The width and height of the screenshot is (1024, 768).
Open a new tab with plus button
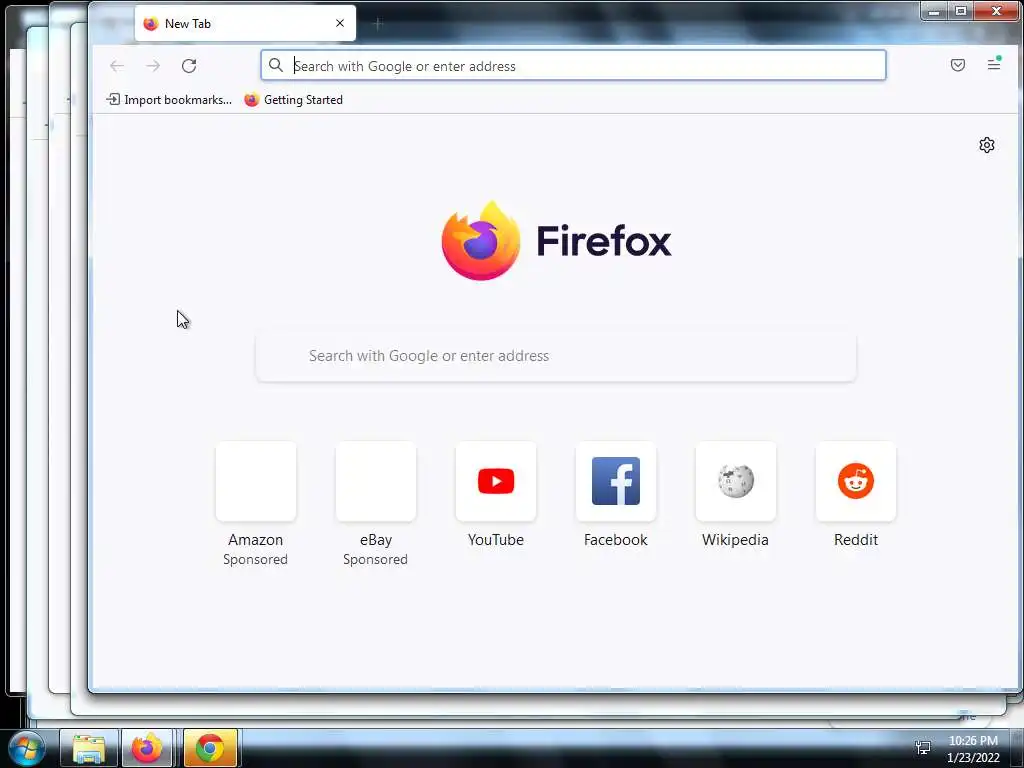(x=377, y=24)
